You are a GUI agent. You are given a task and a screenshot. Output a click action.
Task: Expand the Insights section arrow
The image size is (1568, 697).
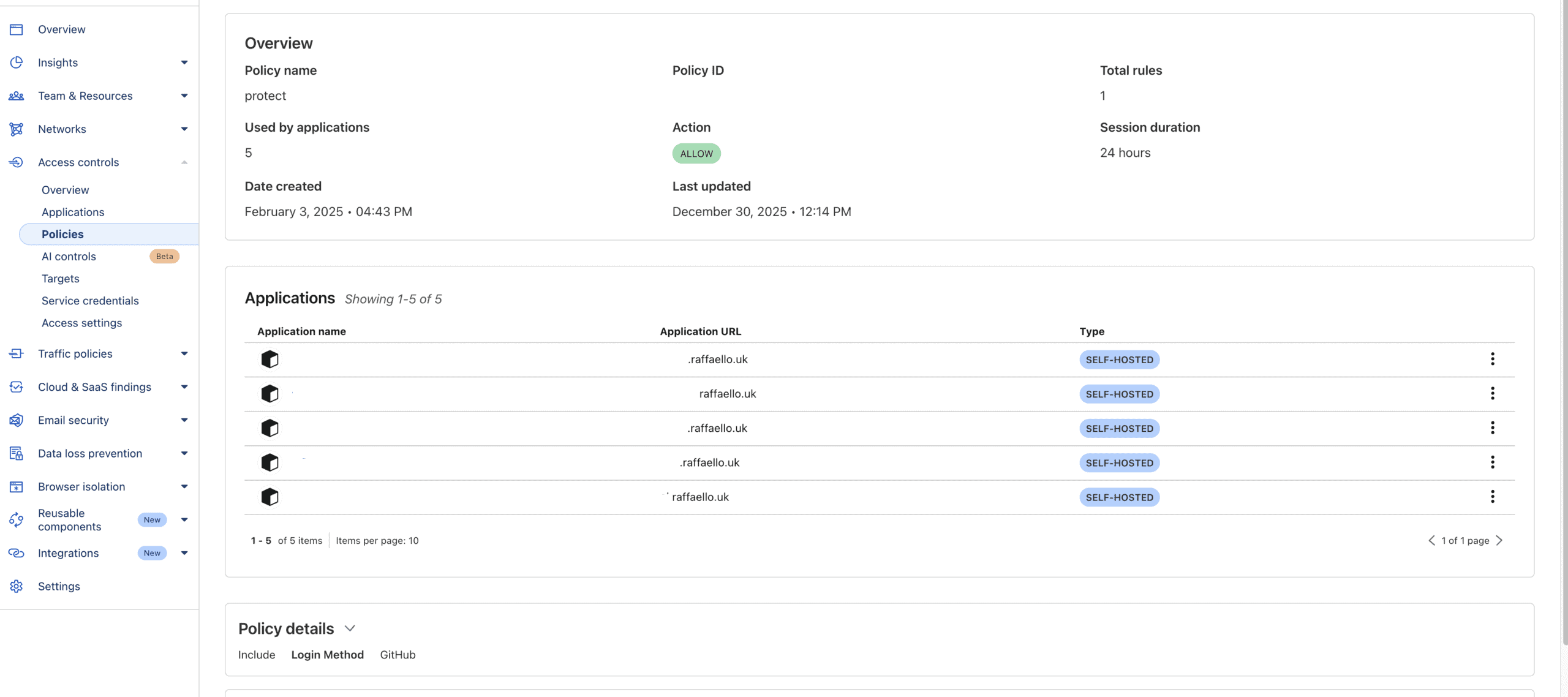coord(184,62)
